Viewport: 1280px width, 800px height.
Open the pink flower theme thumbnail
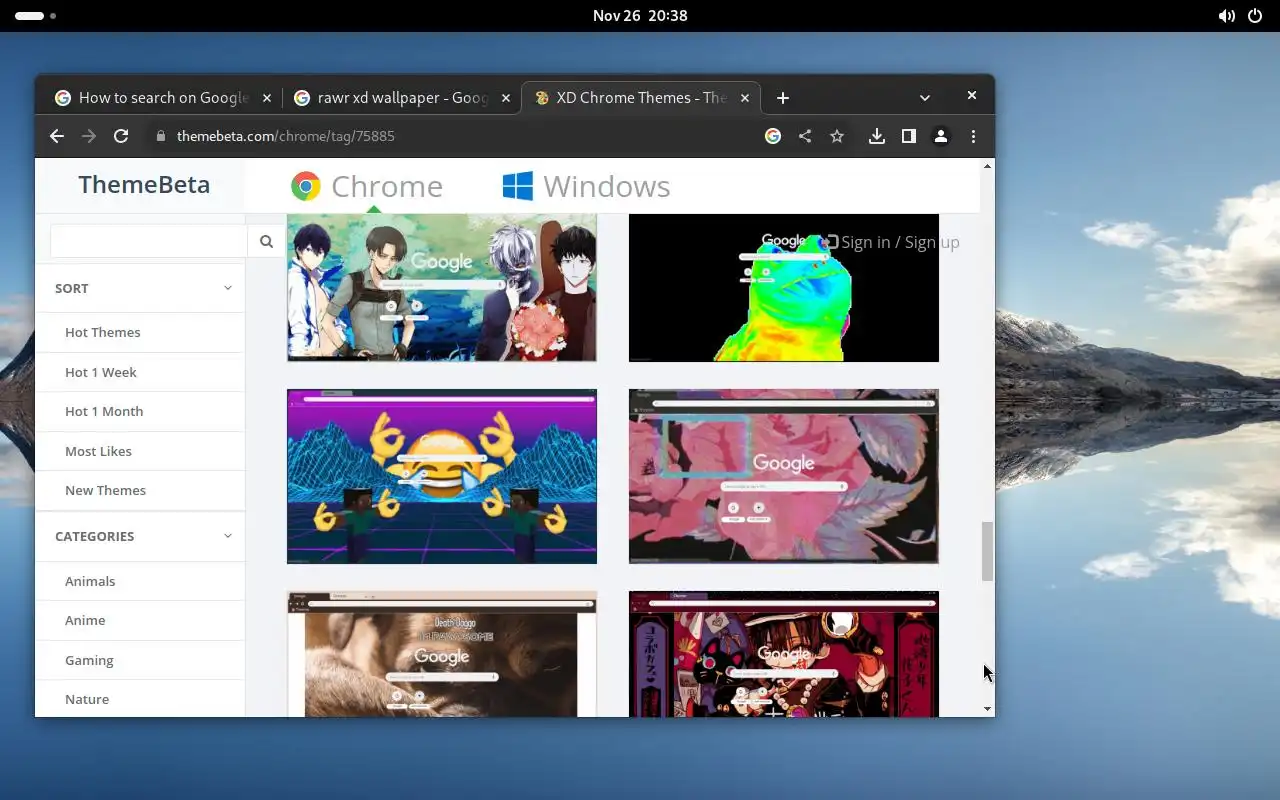784,476
